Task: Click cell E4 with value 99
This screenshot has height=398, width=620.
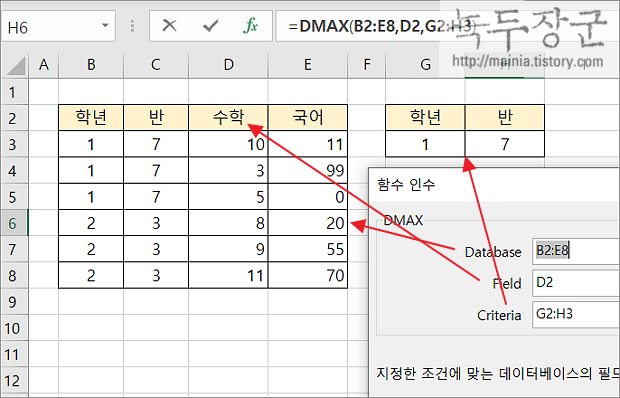Action: click(x=308, y=170)
